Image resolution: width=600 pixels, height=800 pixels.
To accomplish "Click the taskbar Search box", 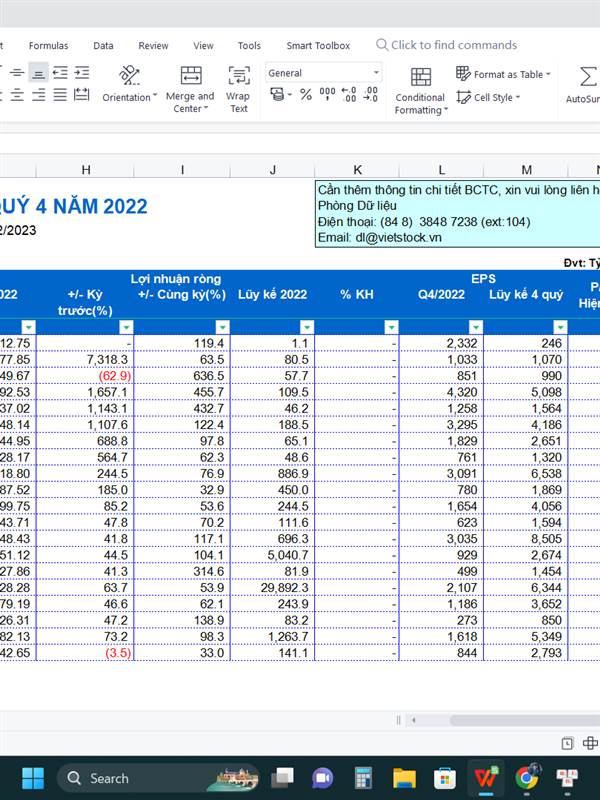I will click(158, 778).
